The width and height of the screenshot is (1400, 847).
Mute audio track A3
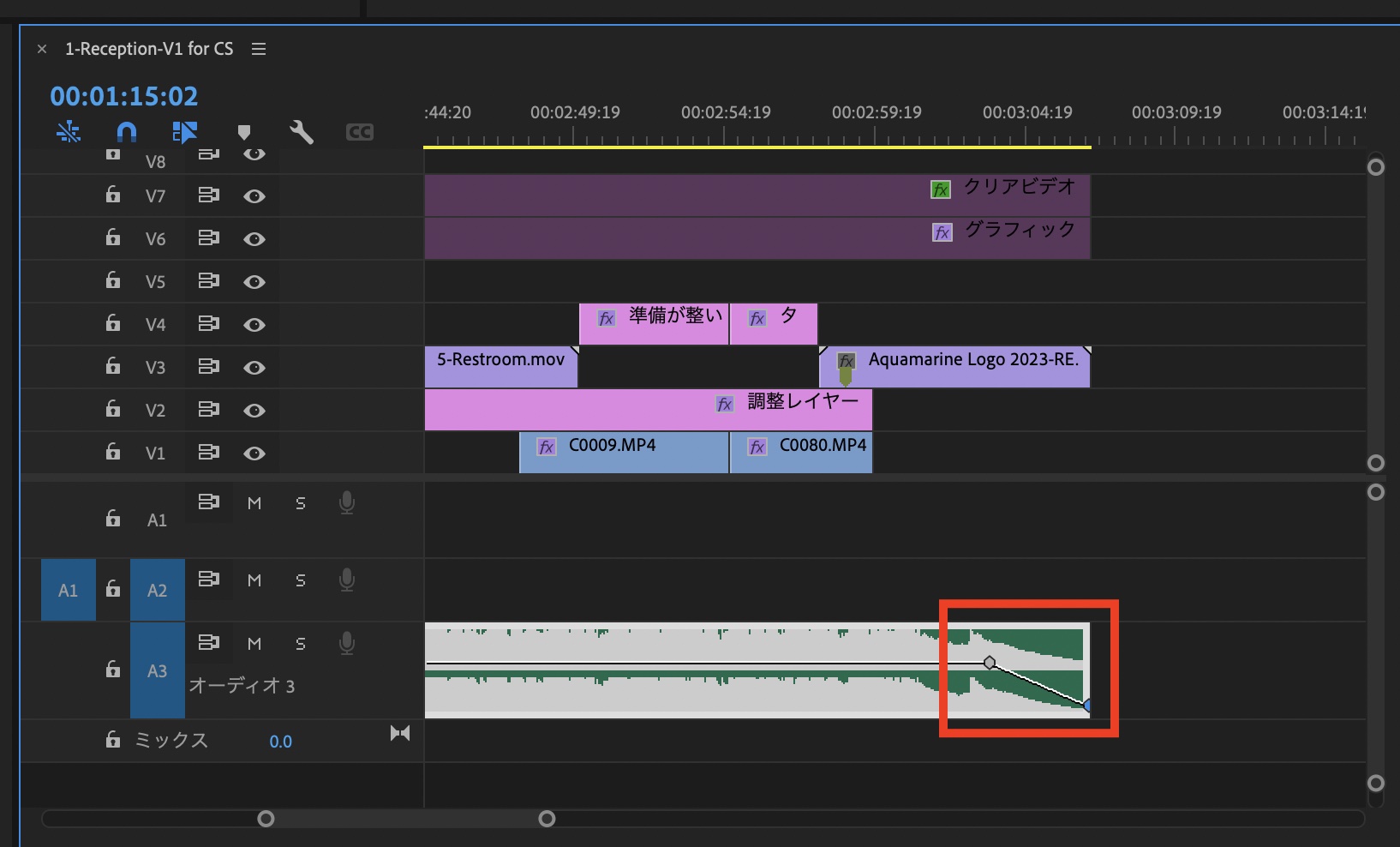(x=254, y=644)
